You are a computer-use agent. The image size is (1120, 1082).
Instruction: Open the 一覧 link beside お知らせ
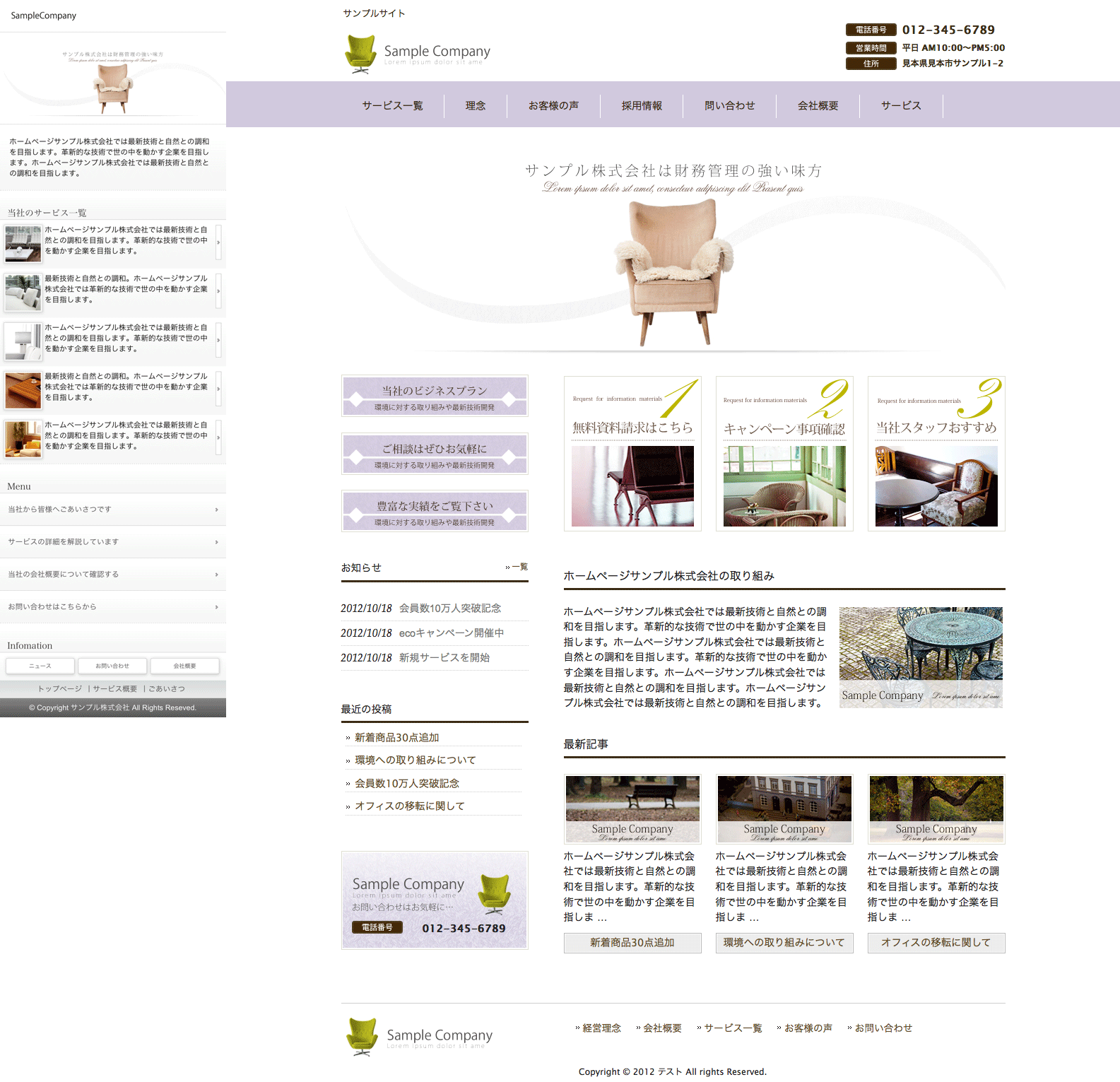(518, 567)
